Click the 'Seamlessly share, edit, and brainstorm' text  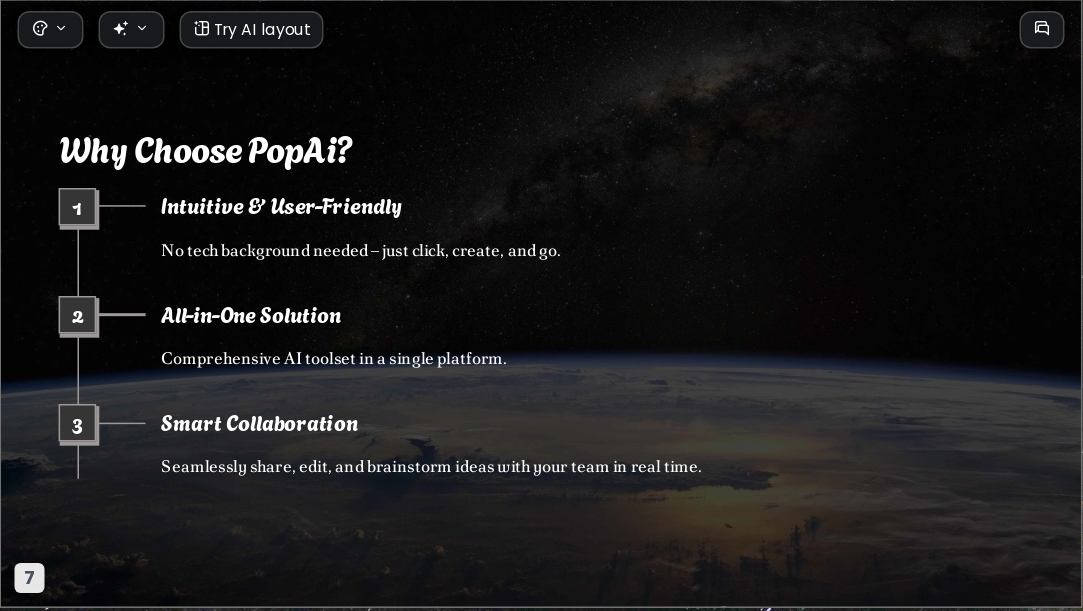(x=431, y=467)
